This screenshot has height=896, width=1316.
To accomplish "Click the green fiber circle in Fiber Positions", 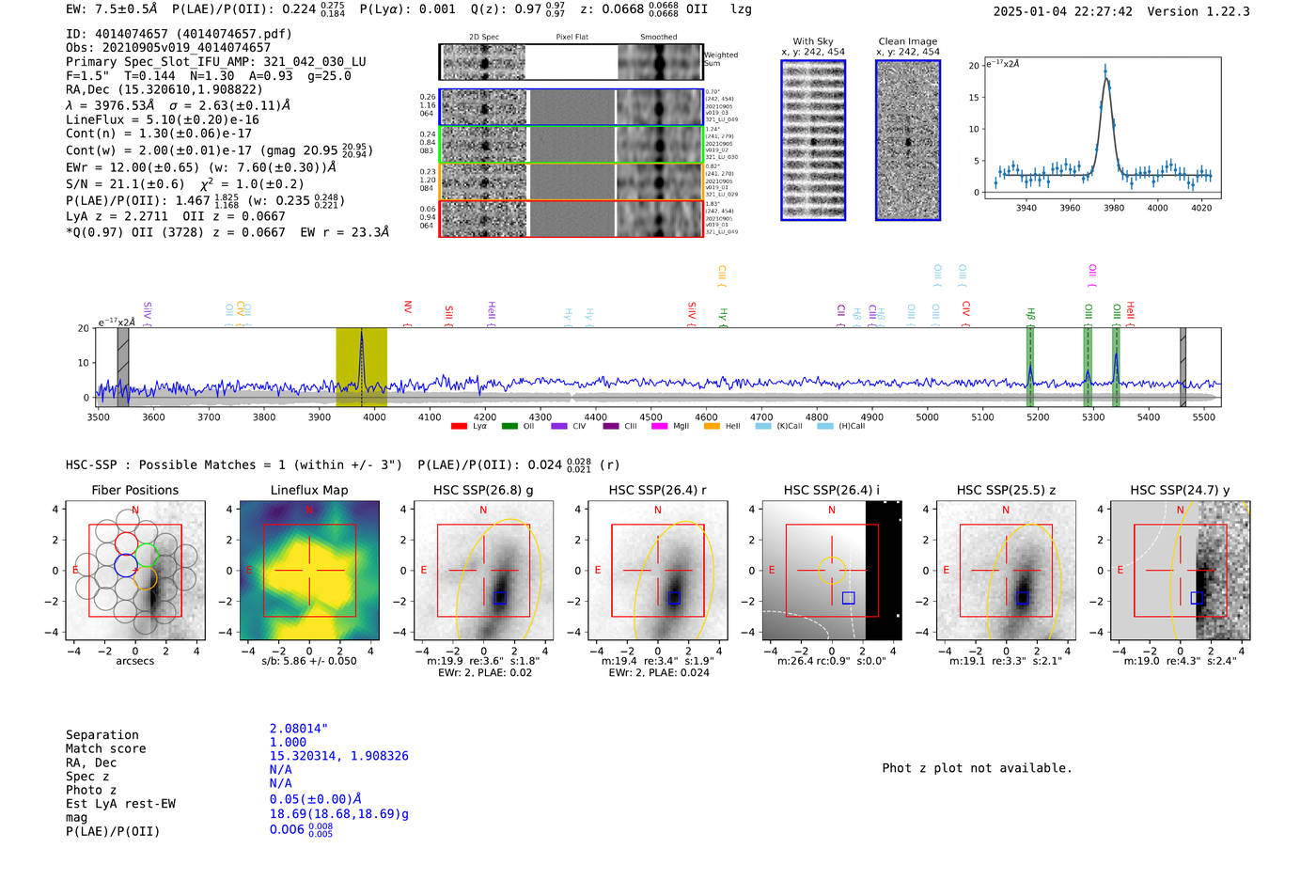I will pyautogui.click(x=148, y=555).
